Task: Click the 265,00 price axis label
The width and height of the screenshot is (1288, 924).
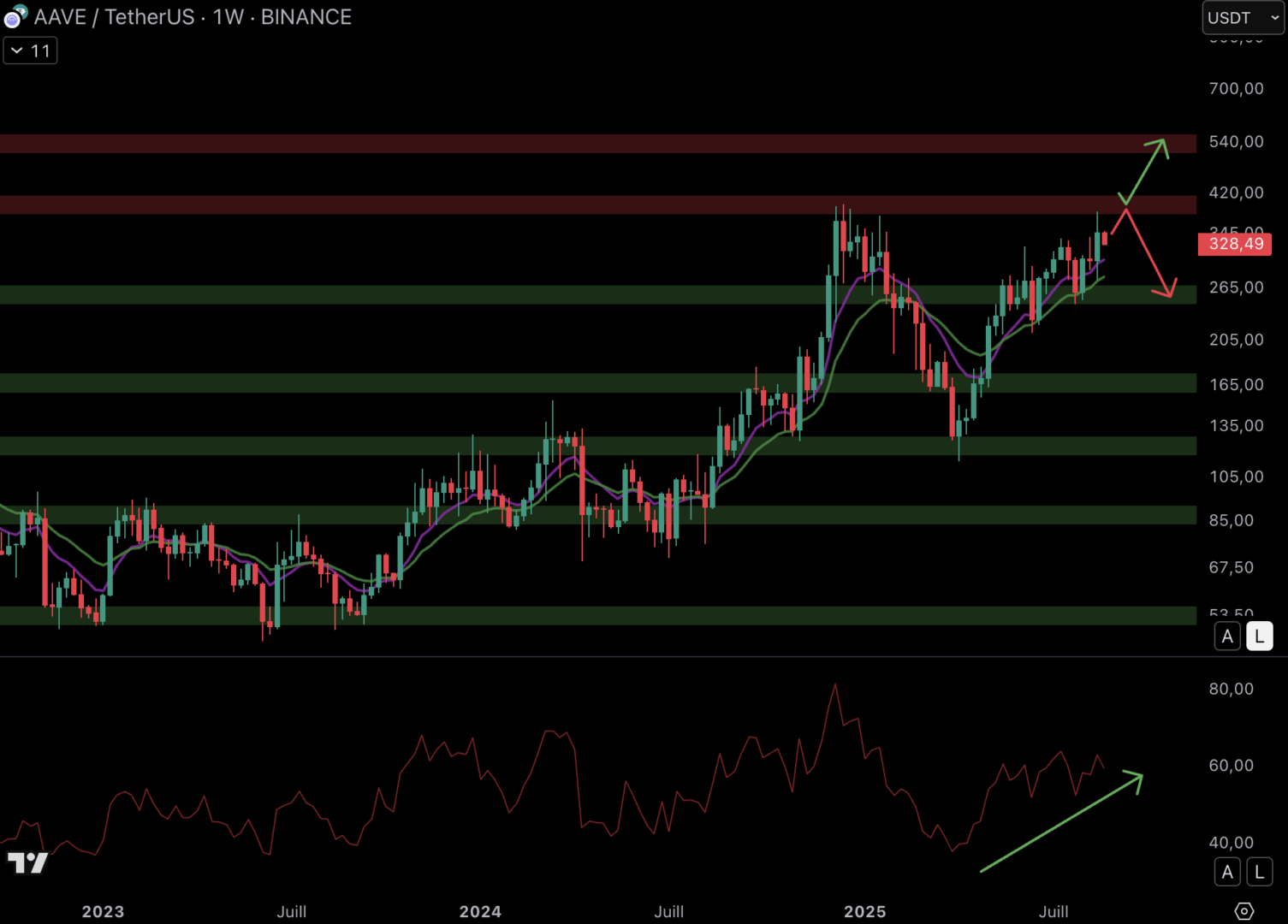Action: [x=1236, y=287]
